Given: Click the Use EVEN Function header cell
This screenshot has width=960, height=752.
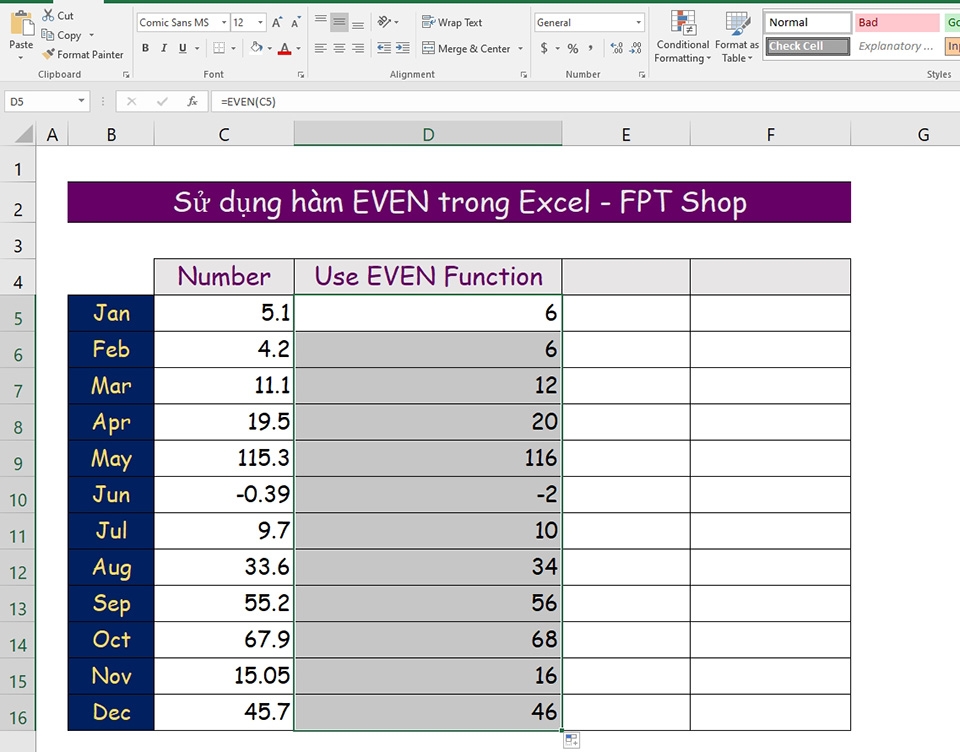Looking at the screenshot, I should [428, 277].
